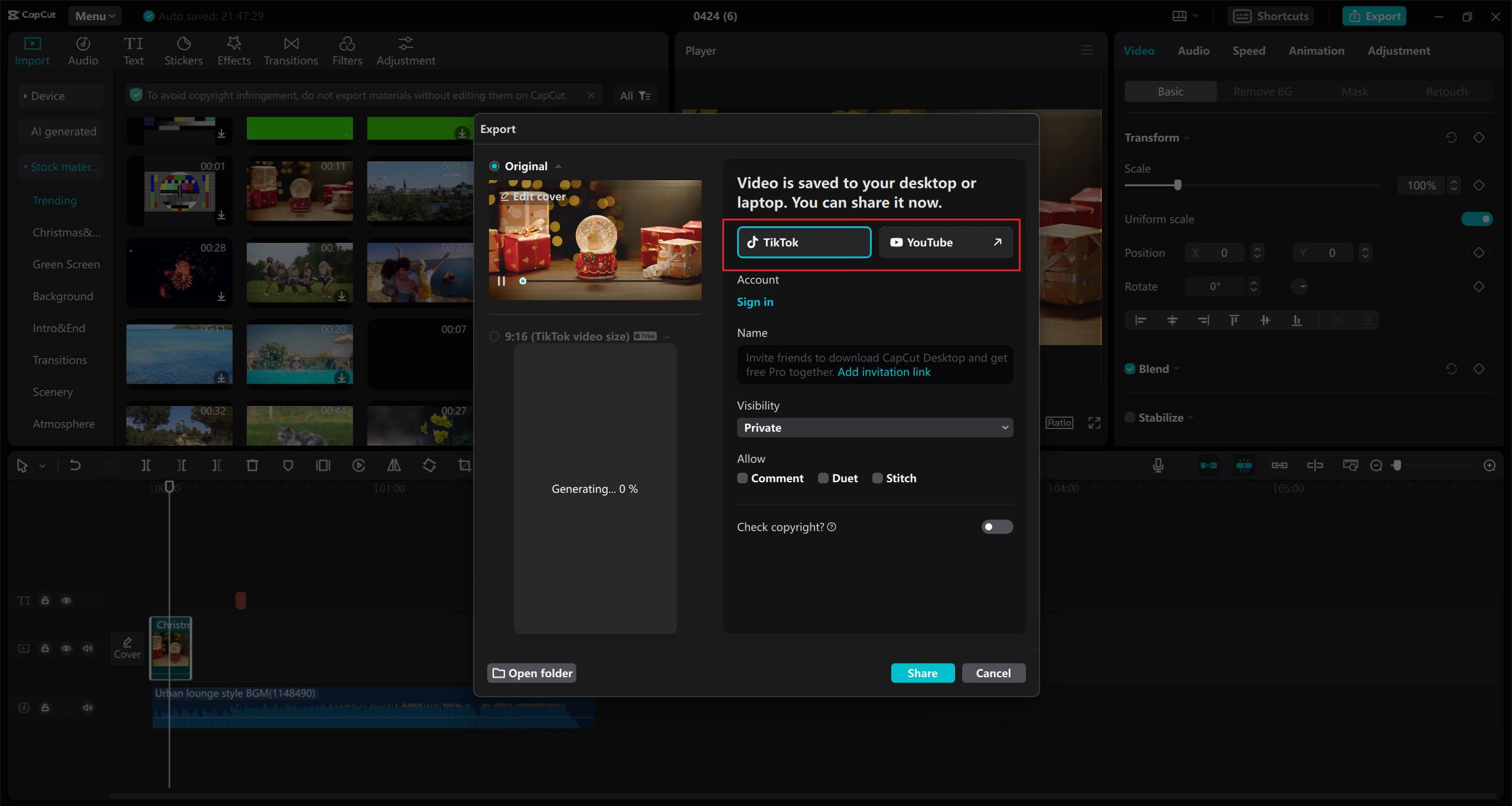The image size is (1512, 806).
Task: Click the microphone record voiceover icon
Action: coord(1158,466)
